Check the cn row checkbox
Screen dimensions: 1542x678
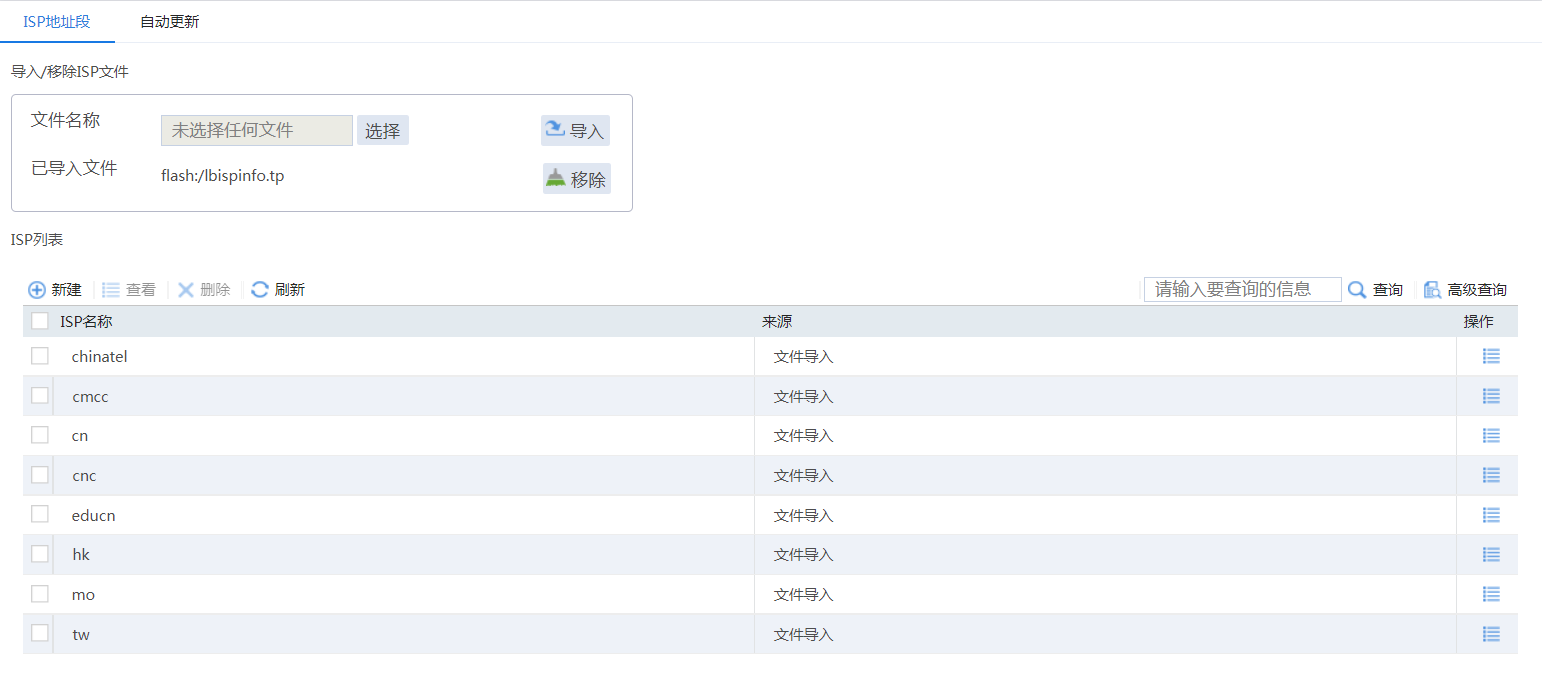pyautogui.click(x=40, y=435)
